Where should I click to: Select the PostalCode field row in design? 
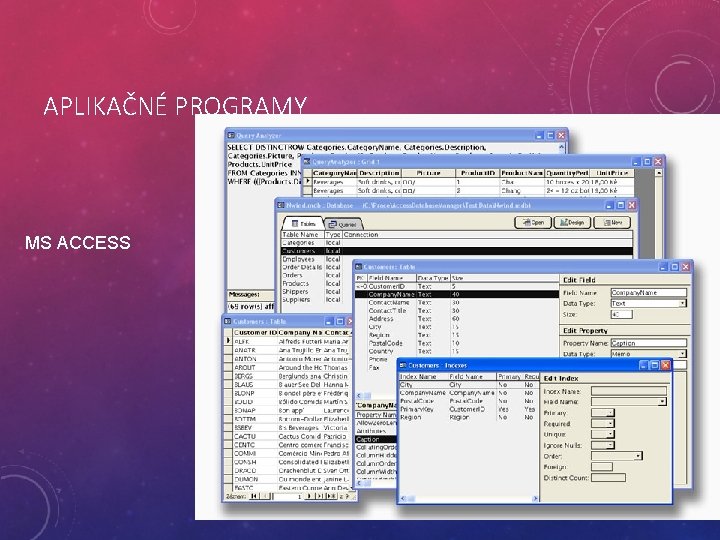457,343
